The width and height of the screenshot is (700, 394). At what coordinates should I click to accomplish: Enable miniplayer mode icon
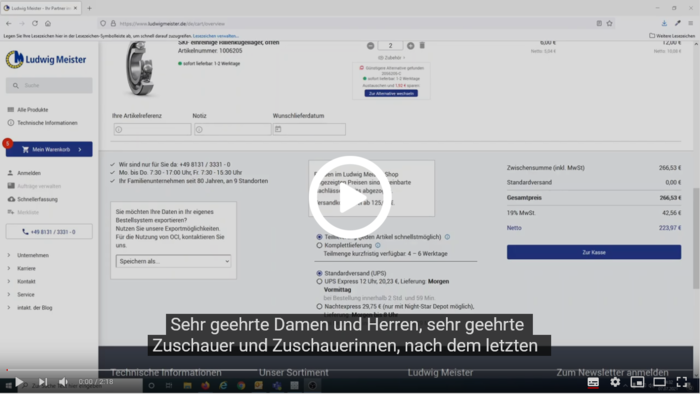pyautogui.click(x=638, y=382)
